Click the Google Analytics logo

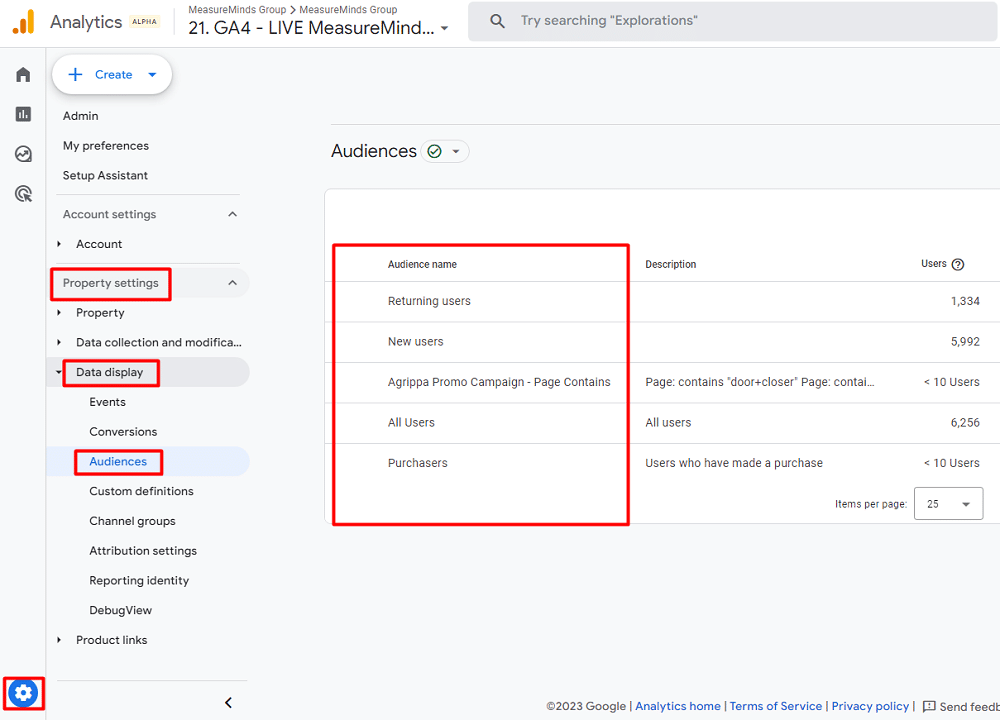(23, 22)
